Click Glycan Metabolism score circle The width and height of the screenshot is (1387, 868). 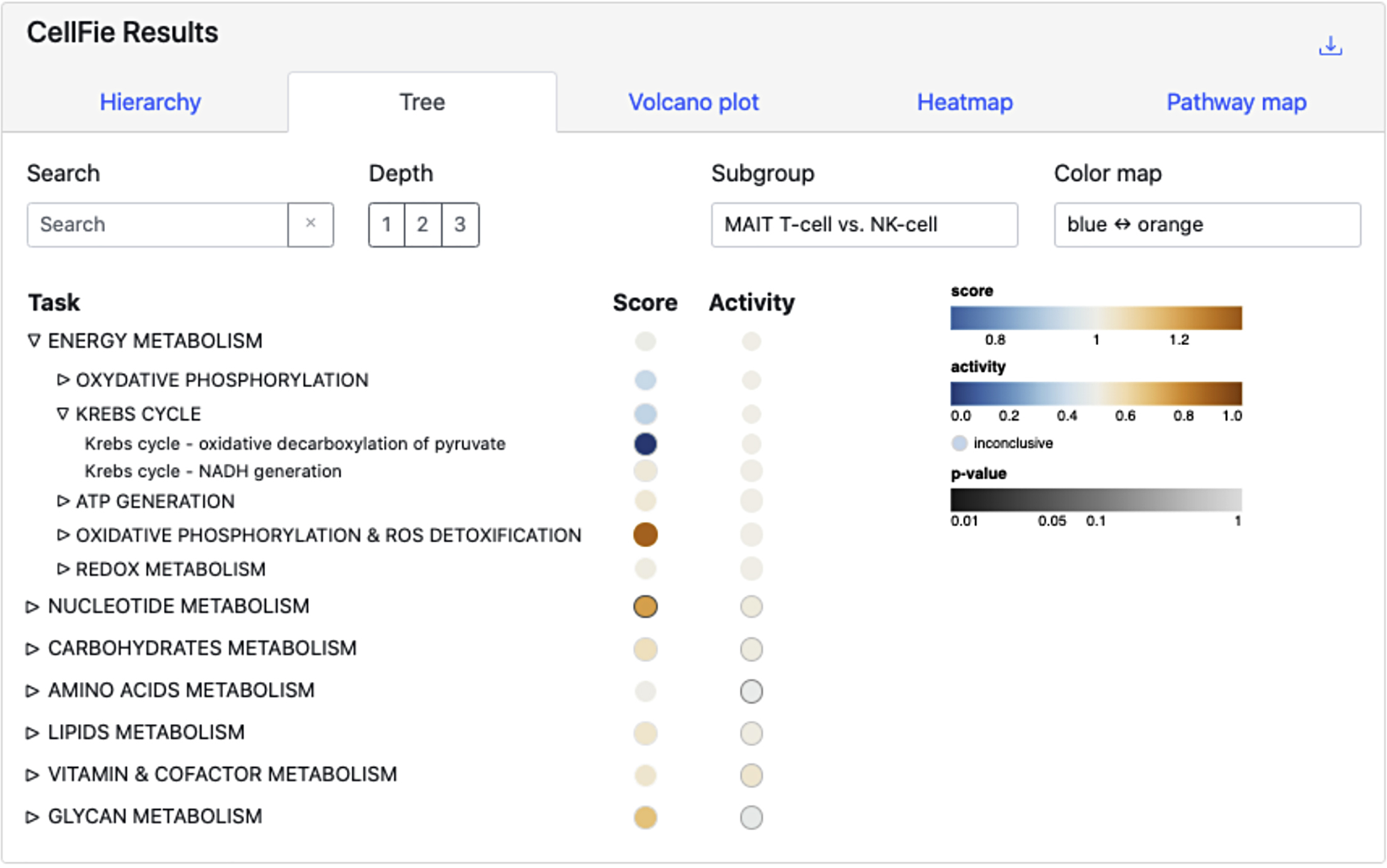[645, 817]
